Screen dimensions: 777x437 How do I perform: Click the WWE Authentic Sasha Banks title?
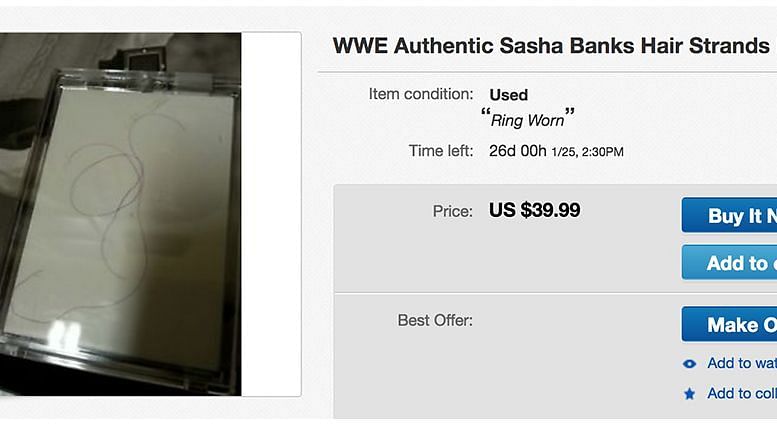tap(551, 46)
